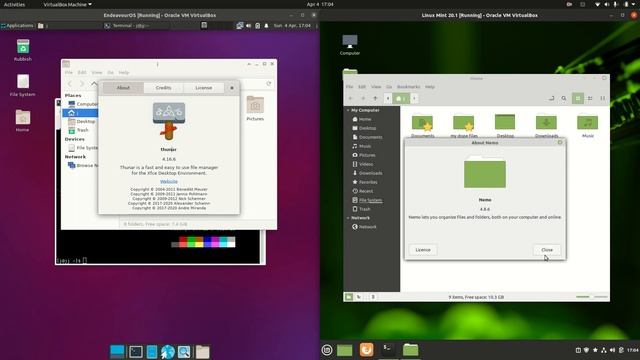Open the Home desktop folder in EndeavourOS

(23, 120)
